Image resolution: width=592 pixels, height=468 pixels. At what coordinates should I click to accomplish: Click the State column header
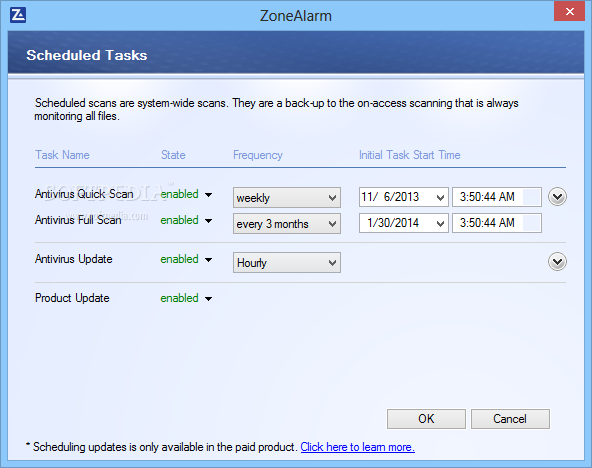pyautogui.click(x=173, y=155)
